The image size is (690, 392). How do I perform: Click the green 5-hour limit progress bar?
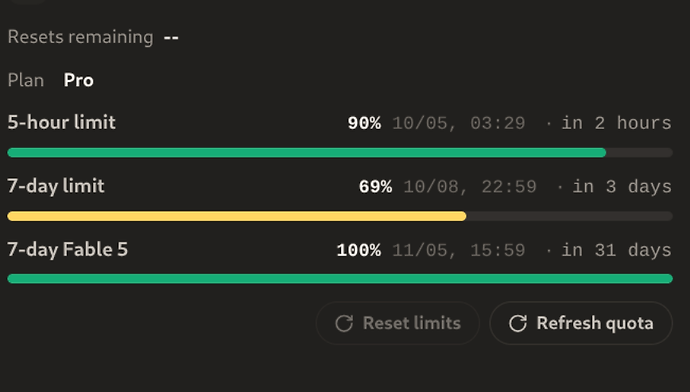pos(340,153)
